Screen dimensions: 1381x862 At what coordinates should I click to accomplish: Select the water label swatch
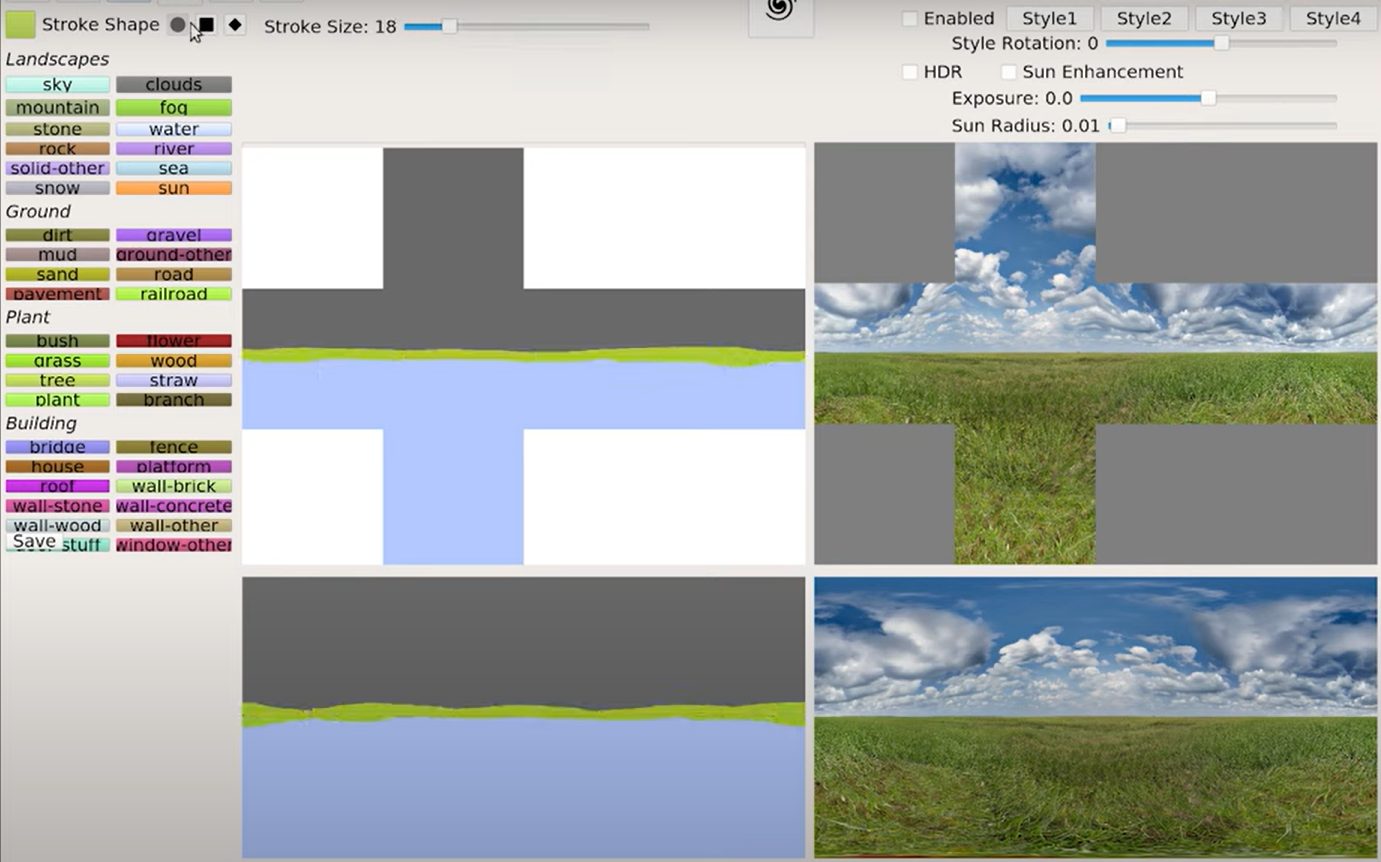click(174, 130)
